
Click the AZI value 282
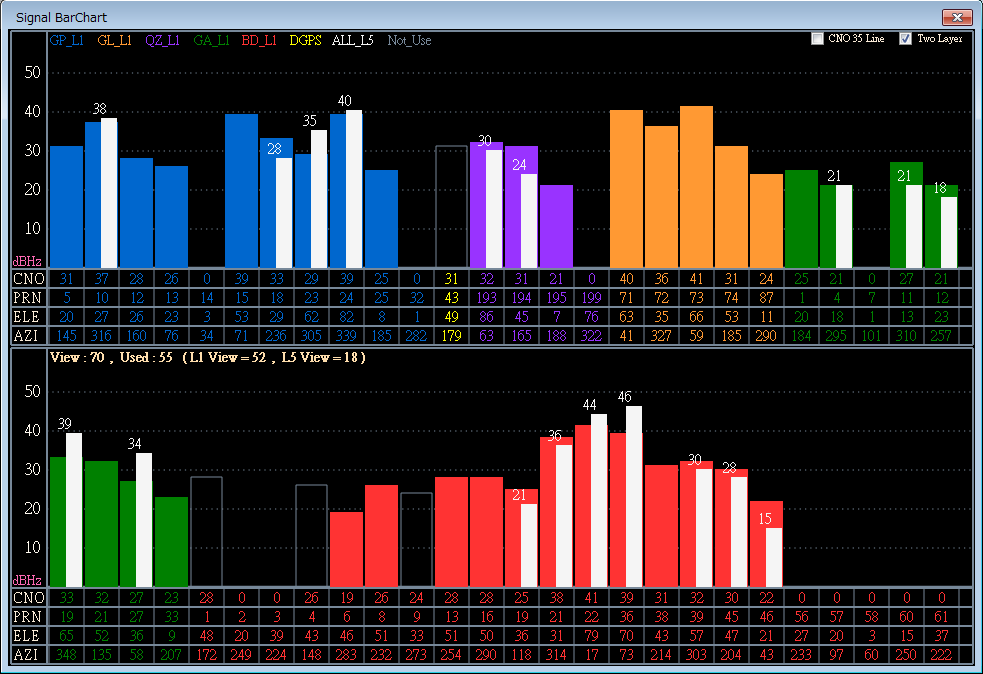(x=416, y=335)
